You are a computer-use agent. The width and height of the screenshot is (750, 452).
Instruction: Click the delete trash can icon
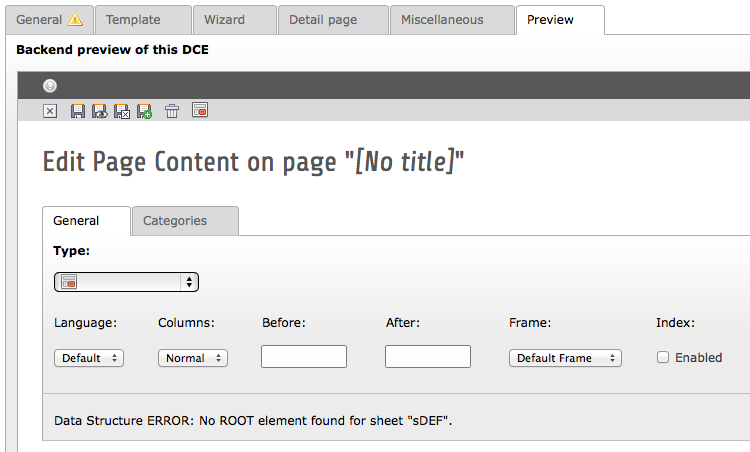pyautogui.click(x=172, y=111)
